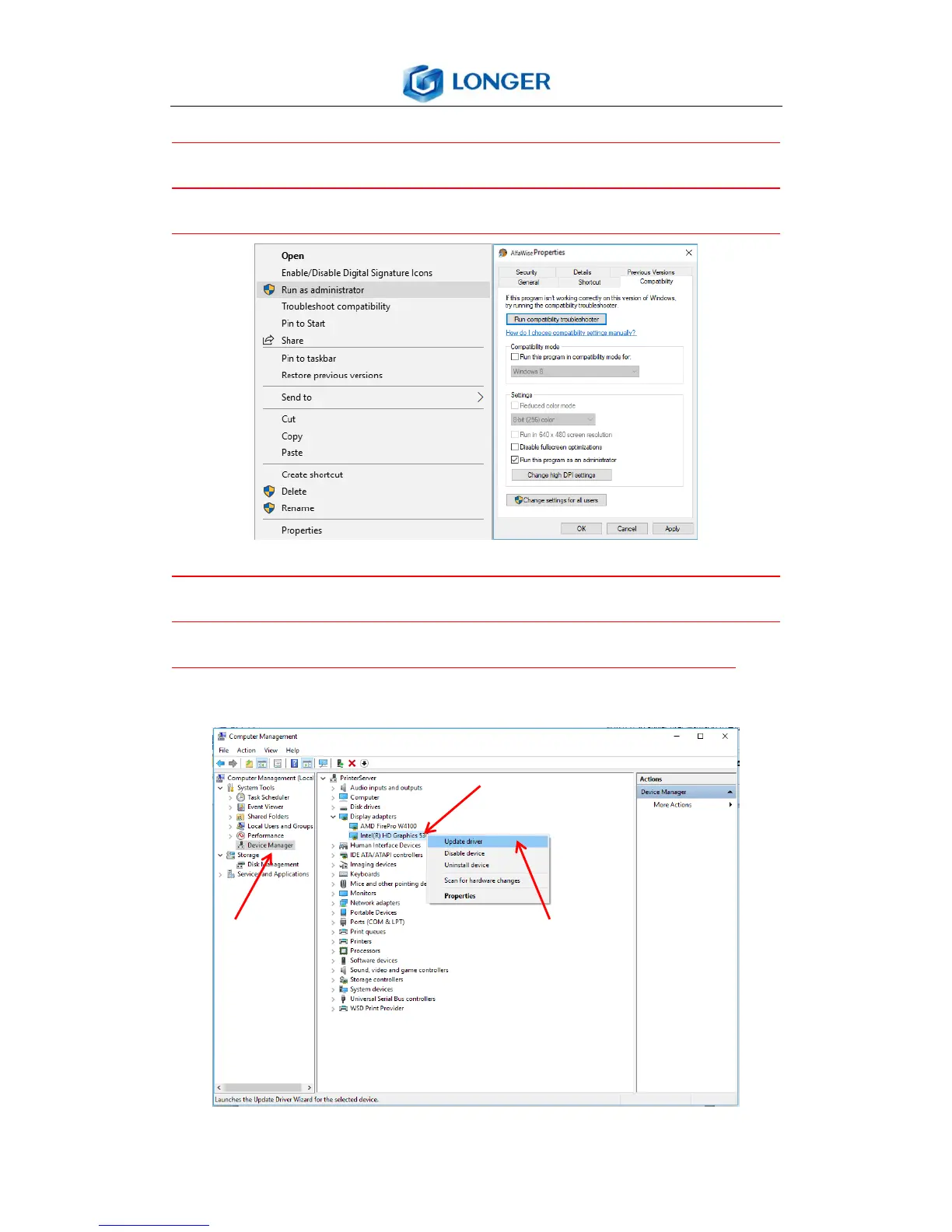Screen dimensions: 952x1232
Task: Click the Share icon in the context menu
Action: coord(268,341)
